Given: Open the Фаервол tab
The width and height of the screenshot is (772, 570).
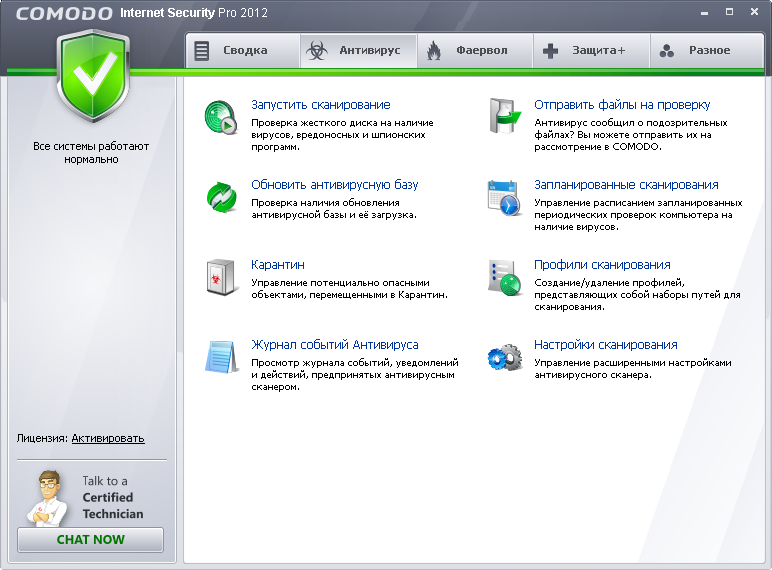Looking at the screenshot, I should tap(476, 51).
